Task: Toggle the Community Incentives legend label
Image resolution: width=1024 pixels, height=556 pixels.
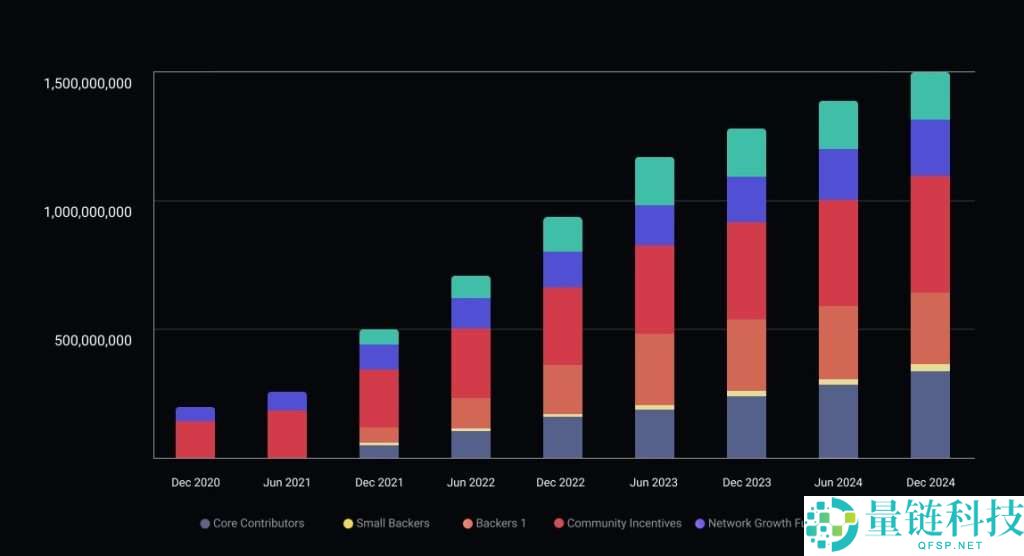Action: 624,524
